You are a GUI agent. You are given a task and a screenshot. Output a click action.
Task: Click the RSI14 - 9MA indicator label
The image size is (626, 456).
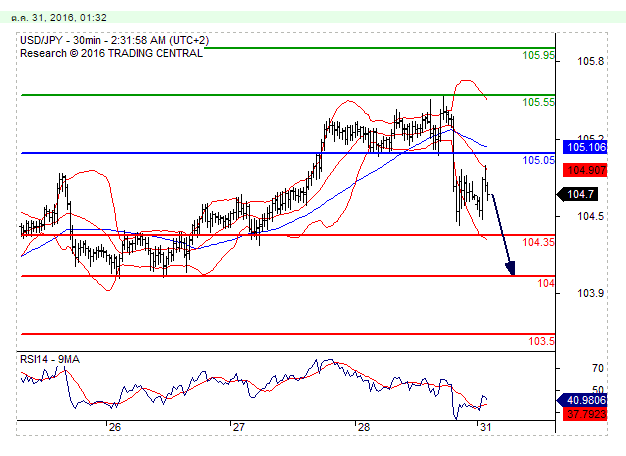click(x=50, y=359)
